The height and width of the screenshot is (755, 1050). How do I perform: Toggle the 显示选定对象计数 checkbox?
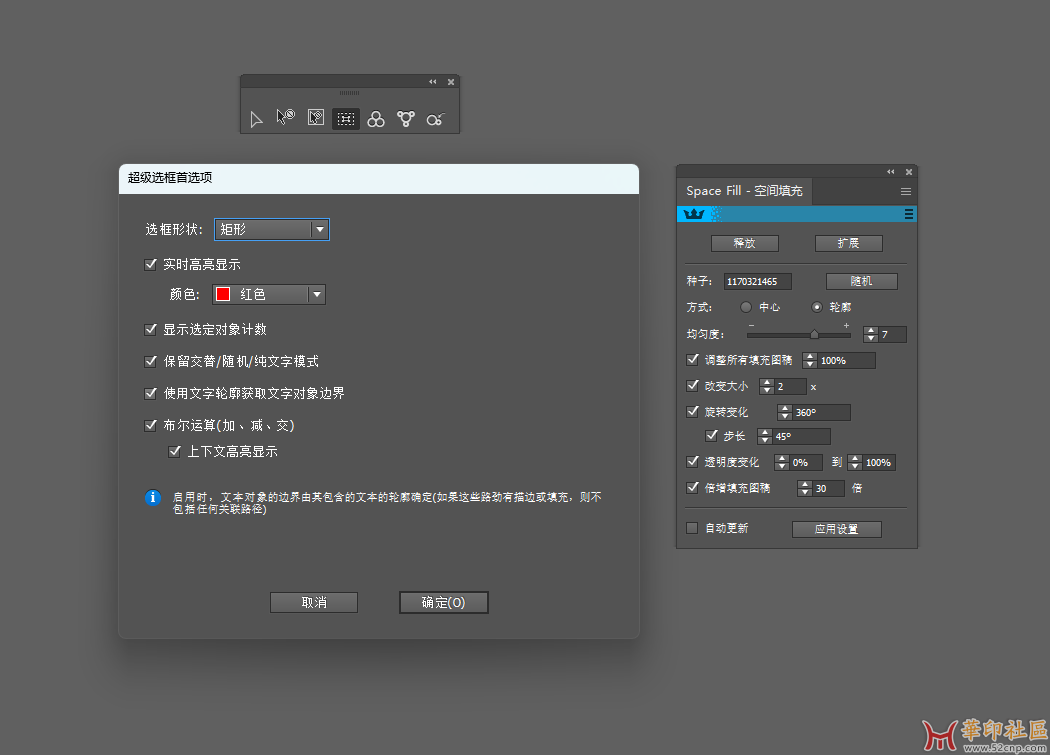[x=151, y=329]
